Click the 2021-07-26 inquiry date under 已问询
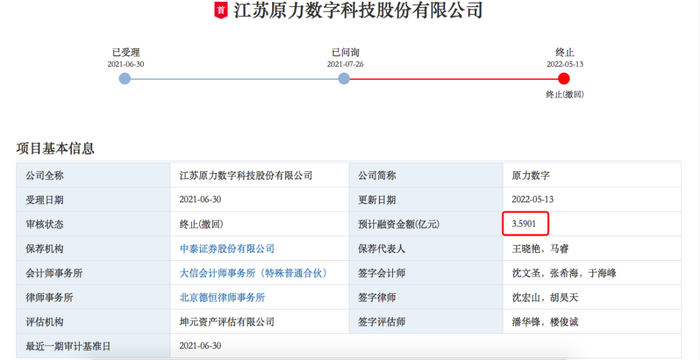This screenshot has height=360, width=700. tap(345, 64)
